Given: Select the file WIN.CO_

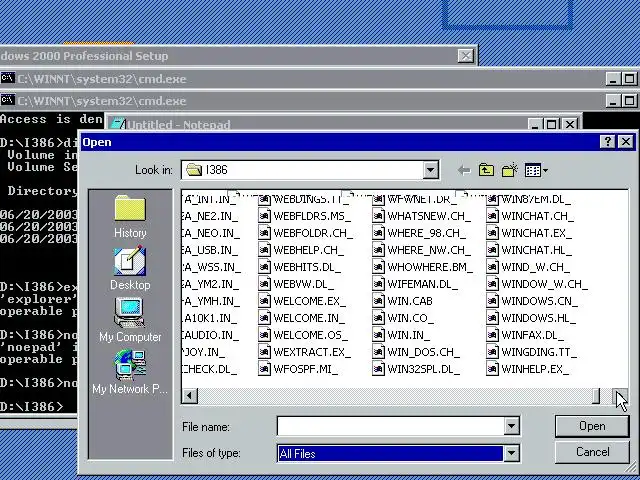Looking at the screenshot, I should (403, 318).
